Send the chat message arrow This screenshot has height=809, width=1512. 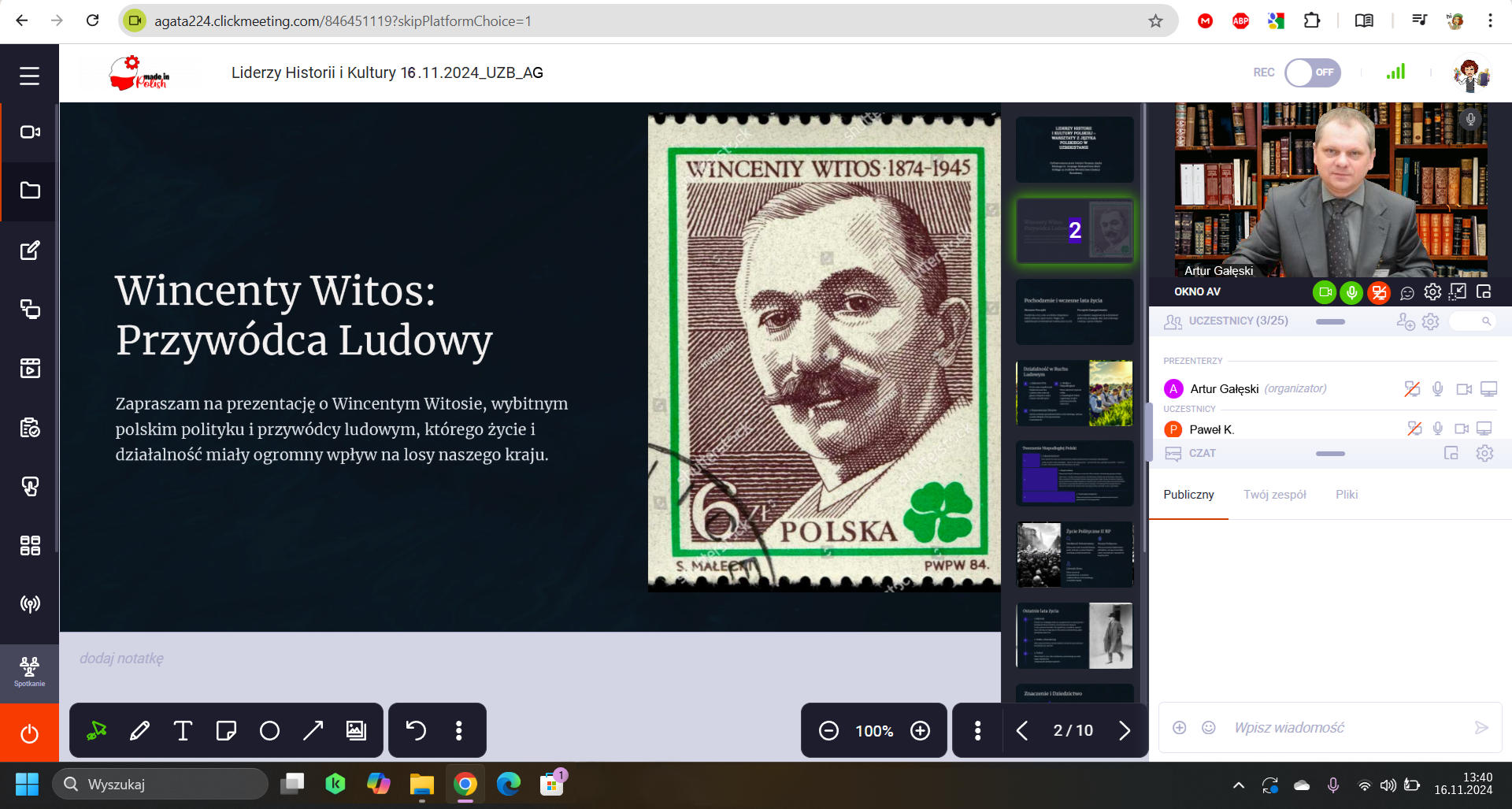pyautogui.click(x=1481, y=727)
